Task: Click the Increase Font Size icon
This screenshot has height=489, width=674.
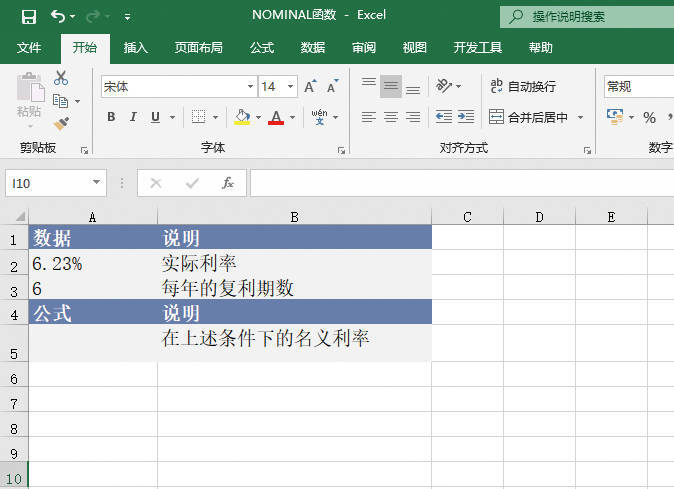Action: tap(311, 87)
